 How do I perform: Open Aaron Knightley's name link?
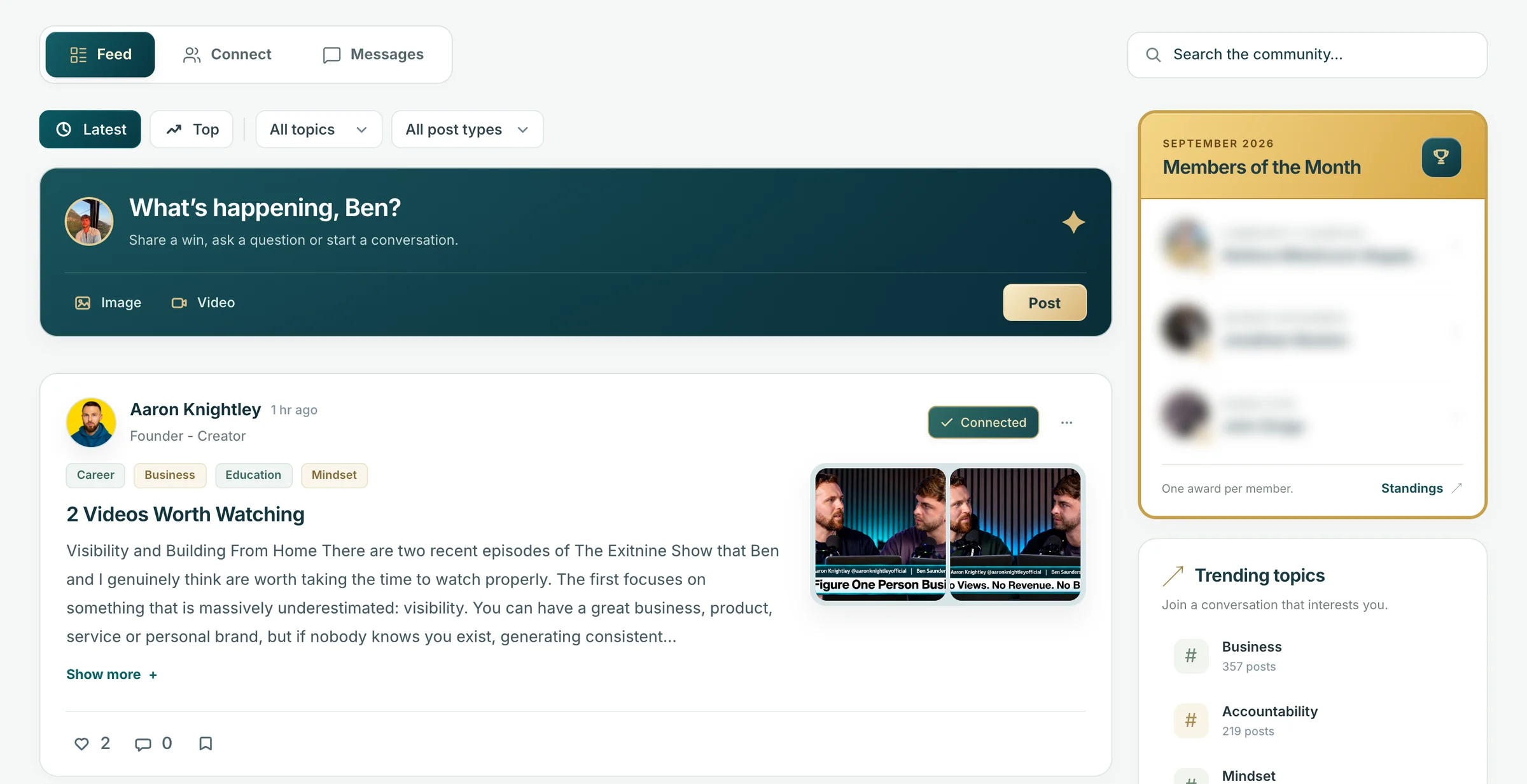click(x=195, y=409)
